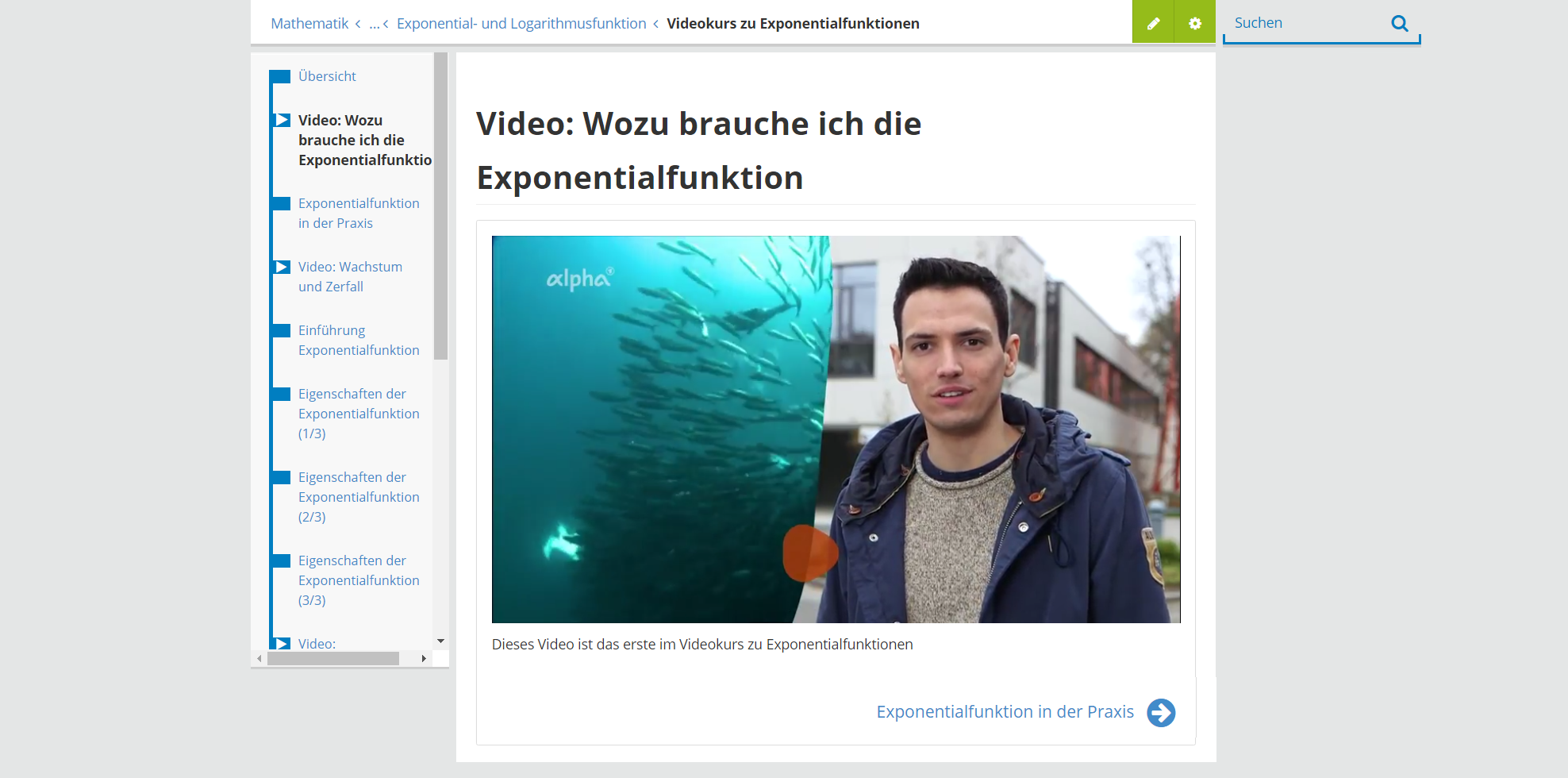Click square marker beside Einführung Exponentialfunktion
The height and width of the screenshot is (778, 1568).
pos(280,330)
